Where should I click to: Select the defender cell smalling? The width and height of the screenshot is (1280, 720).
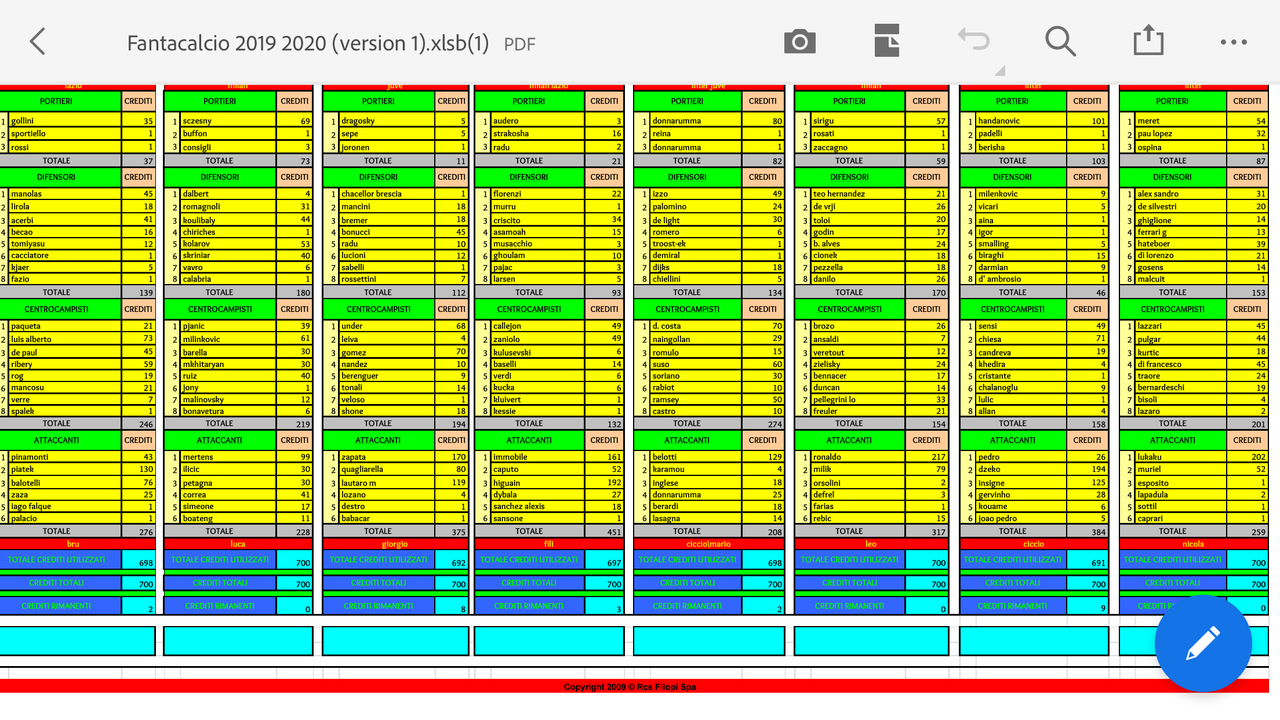(x=1023, y=244)
